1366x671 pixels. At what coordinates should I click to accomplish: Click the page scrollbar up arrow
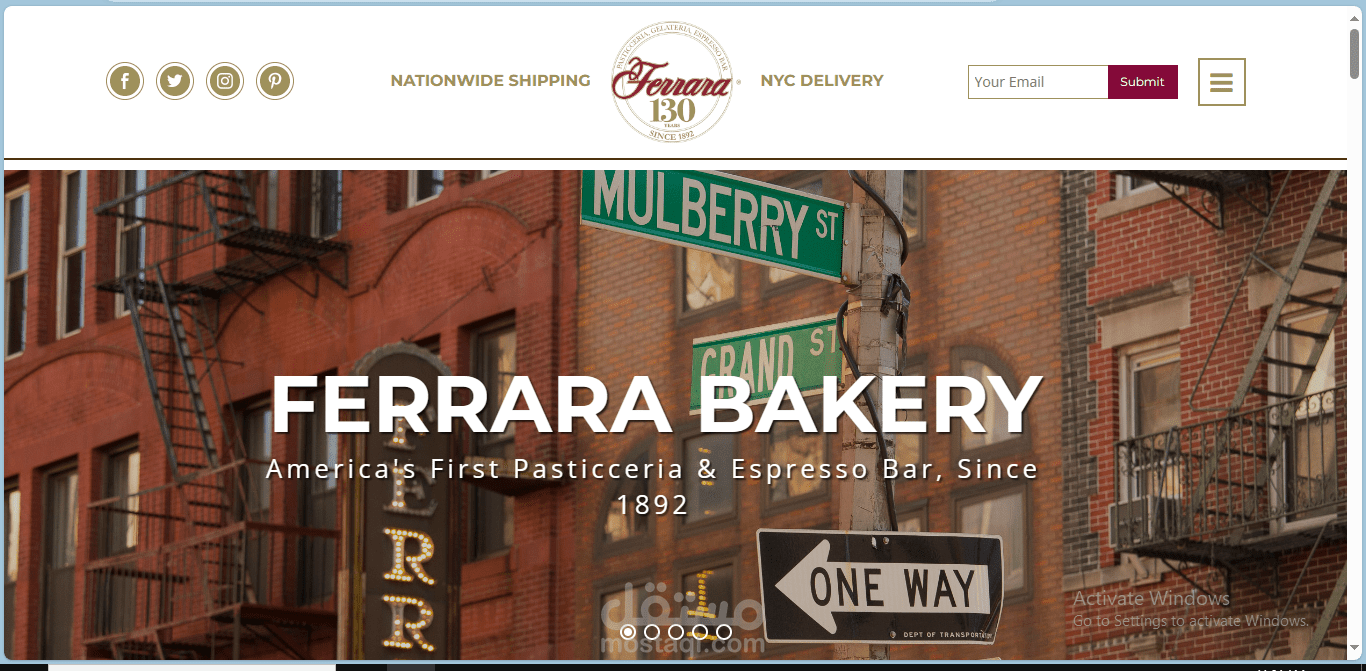pos(1356,14)
